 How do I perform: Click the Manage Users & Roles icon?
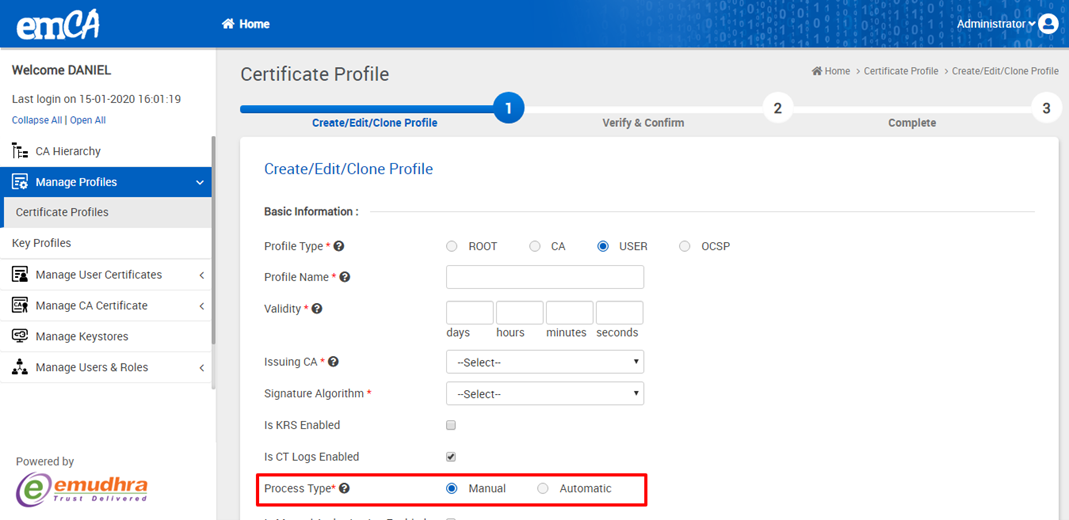coord(20,367)
